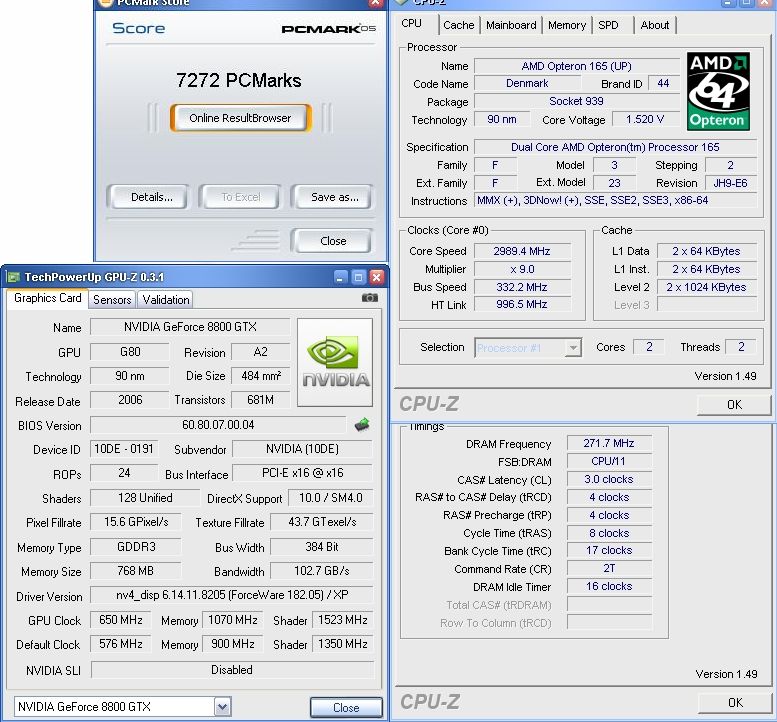The height and width of the screenshot is (722, 777).
Task: Click the Multiplier value x 9.0
Action: click(x=522, y=269)
